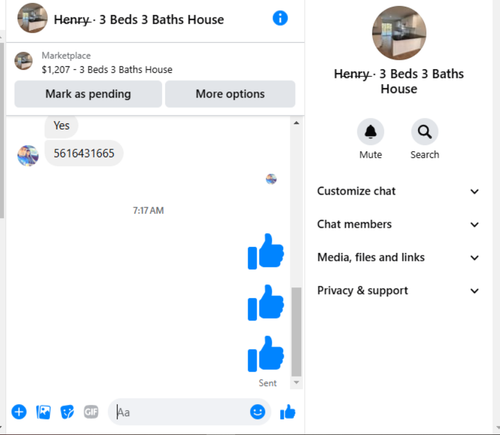Click the Search label under the magnifier
The height and width of the screenshot is (435, 500).
click(x=425, y=155)
